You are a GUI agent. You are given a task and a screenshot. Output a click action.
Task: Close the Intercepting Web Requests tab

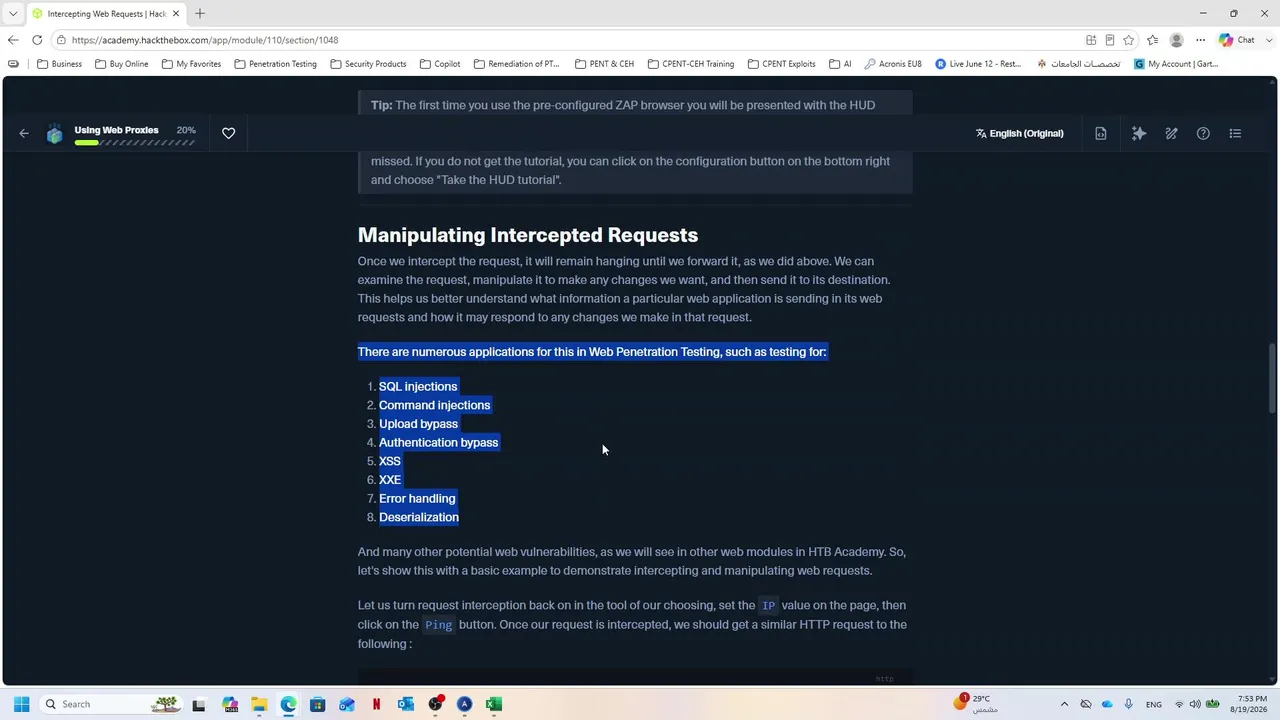[176, 14]
